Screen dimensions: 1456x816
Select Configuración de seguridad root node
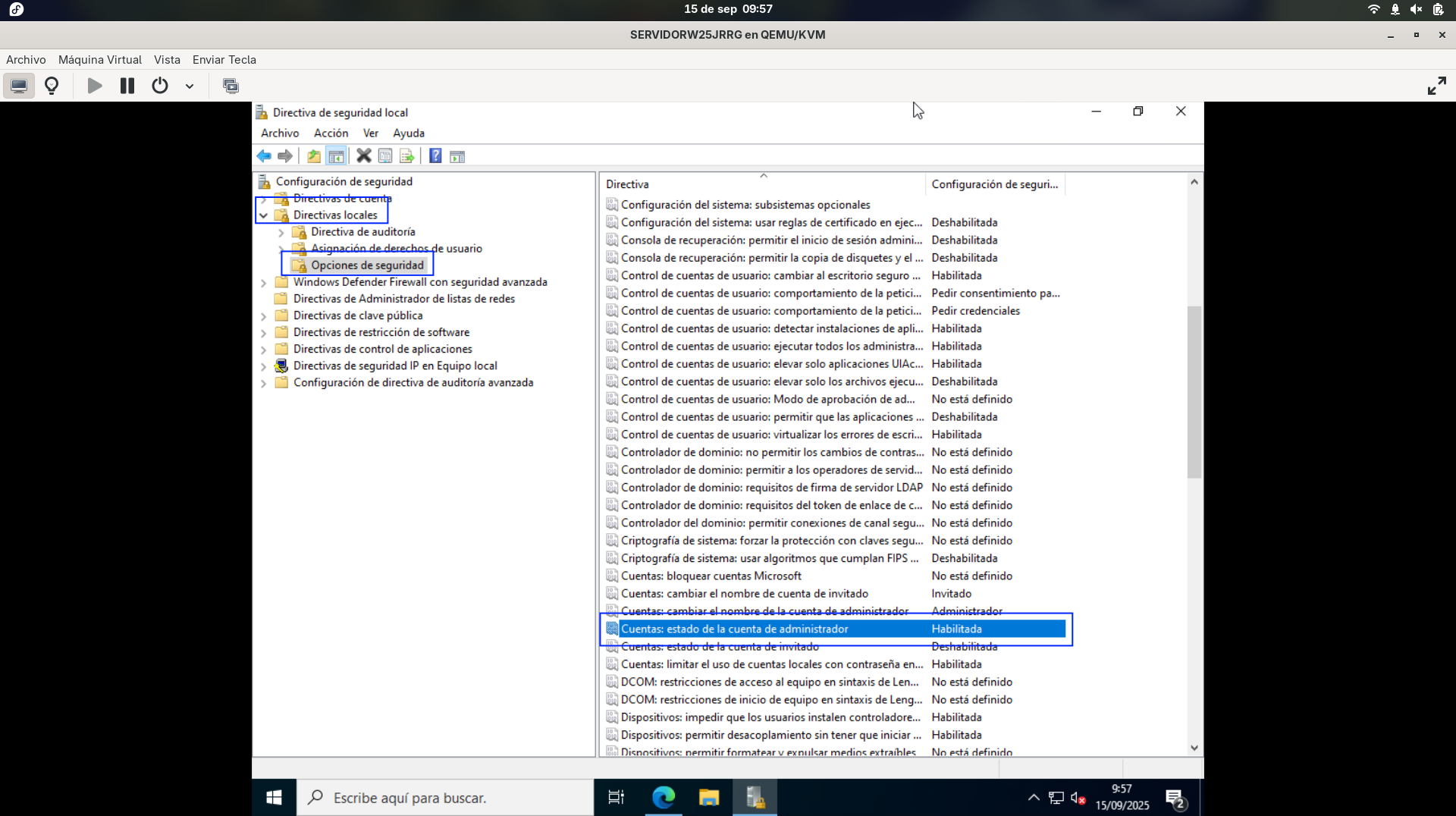point(344,181)
